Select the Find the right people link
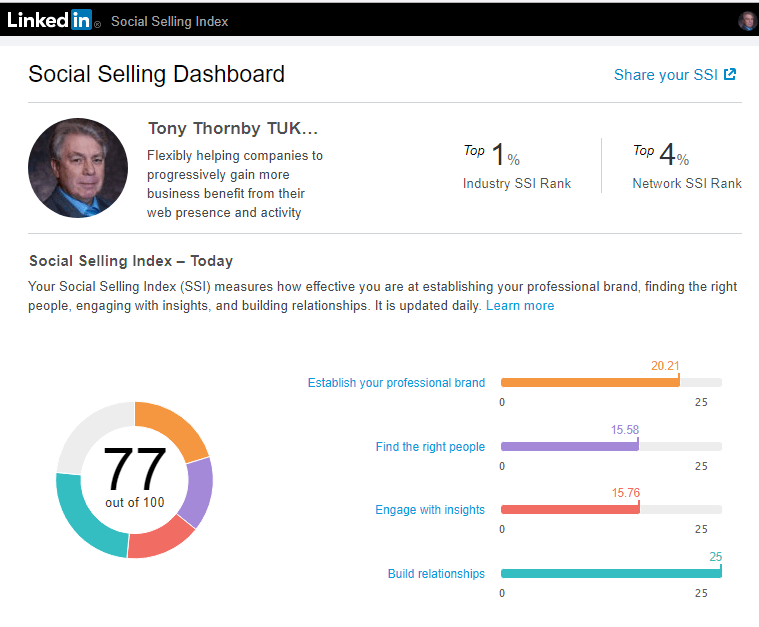Image resolution: width=759 pixels, height=627 pixels. point(430,447)
